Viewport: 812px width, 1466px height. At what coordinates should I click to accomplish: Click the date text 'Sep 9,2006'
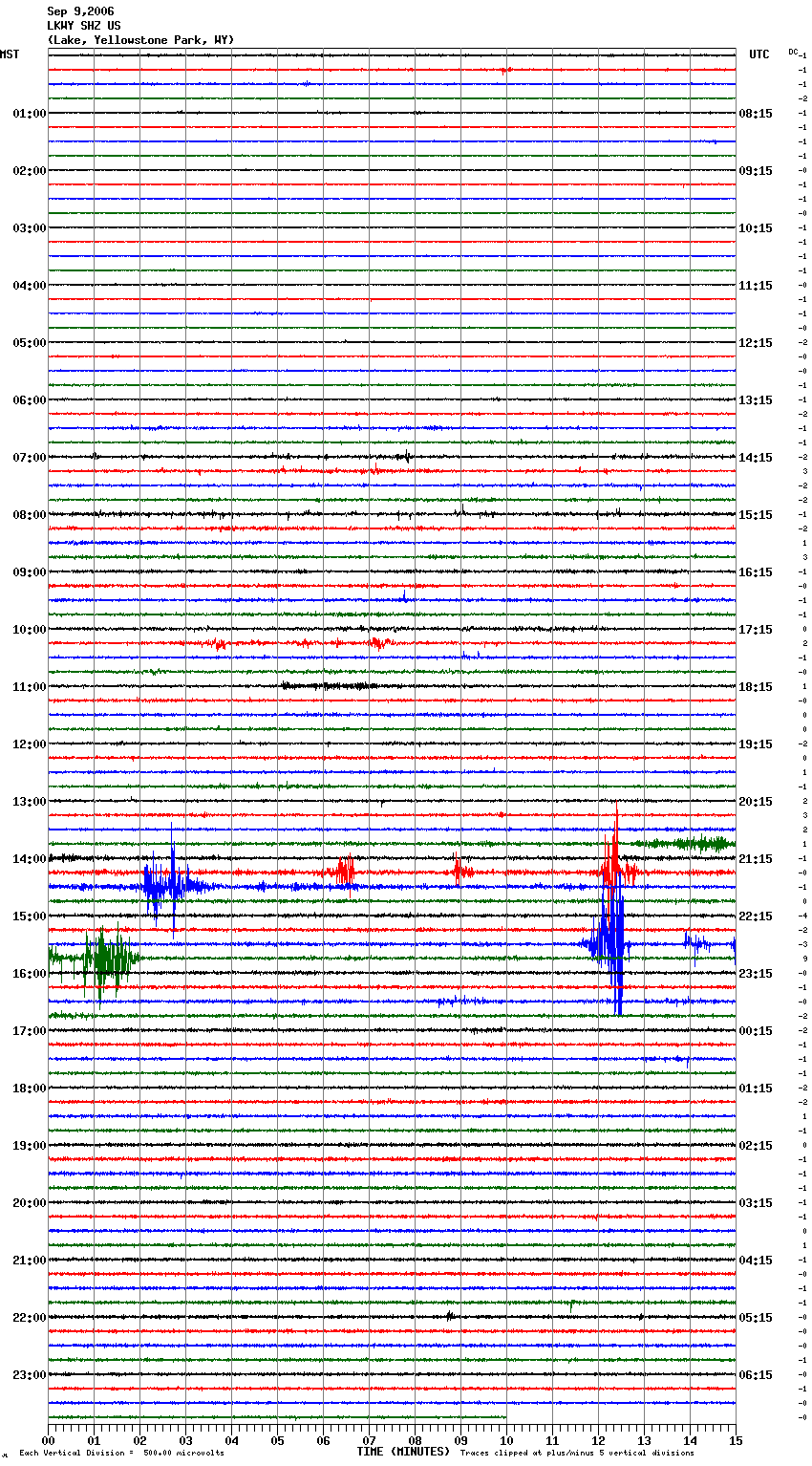pyautogui.click(x=80, y=11)
